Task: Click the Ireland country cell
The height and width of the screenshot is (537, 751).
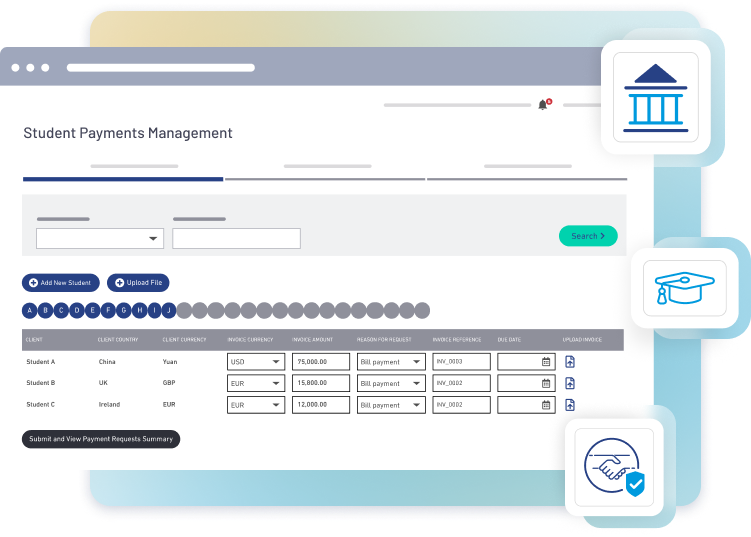Action: point(109,404)
